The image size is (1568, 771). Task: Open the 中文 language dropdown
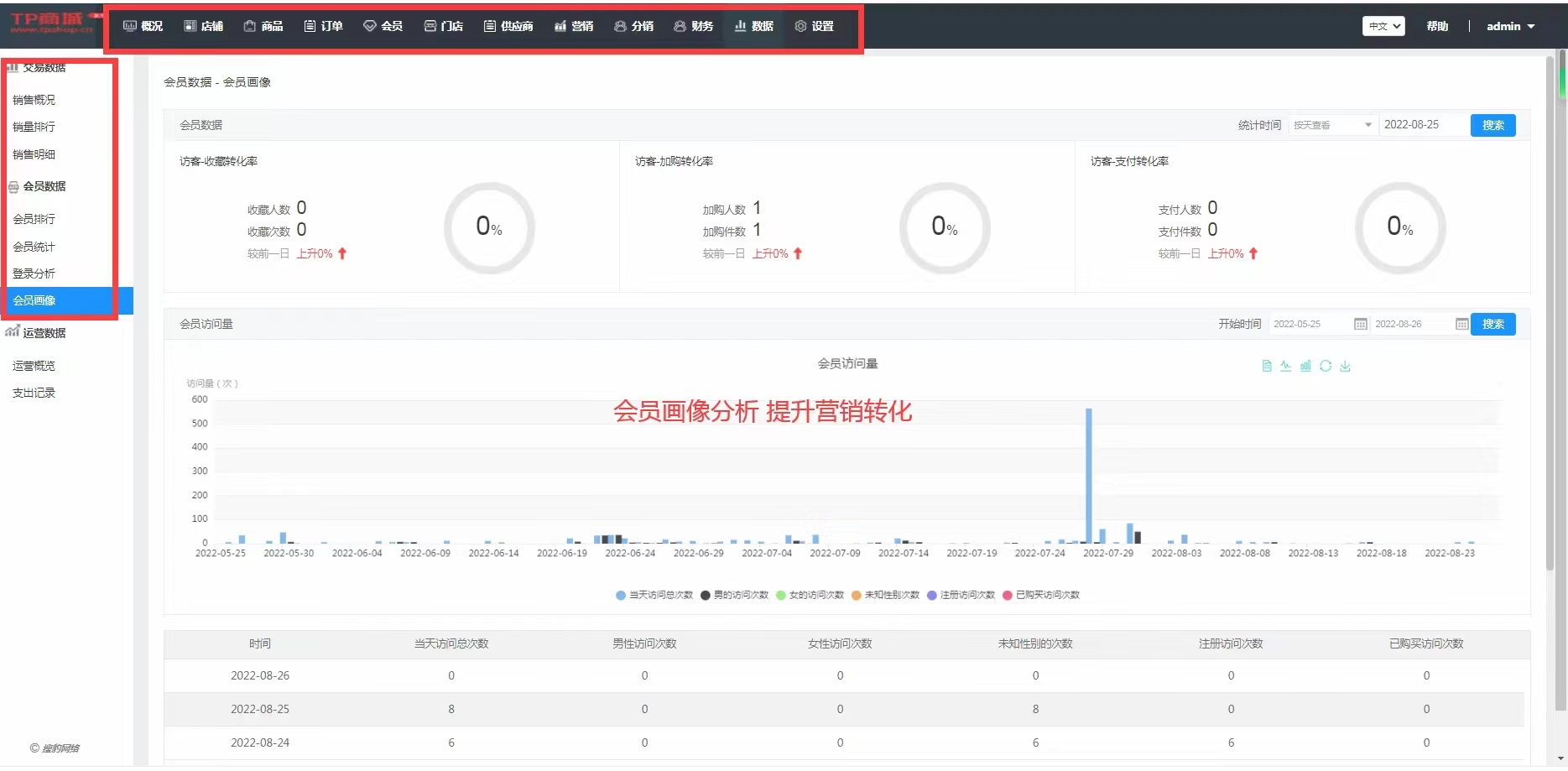click(1383, 26)
